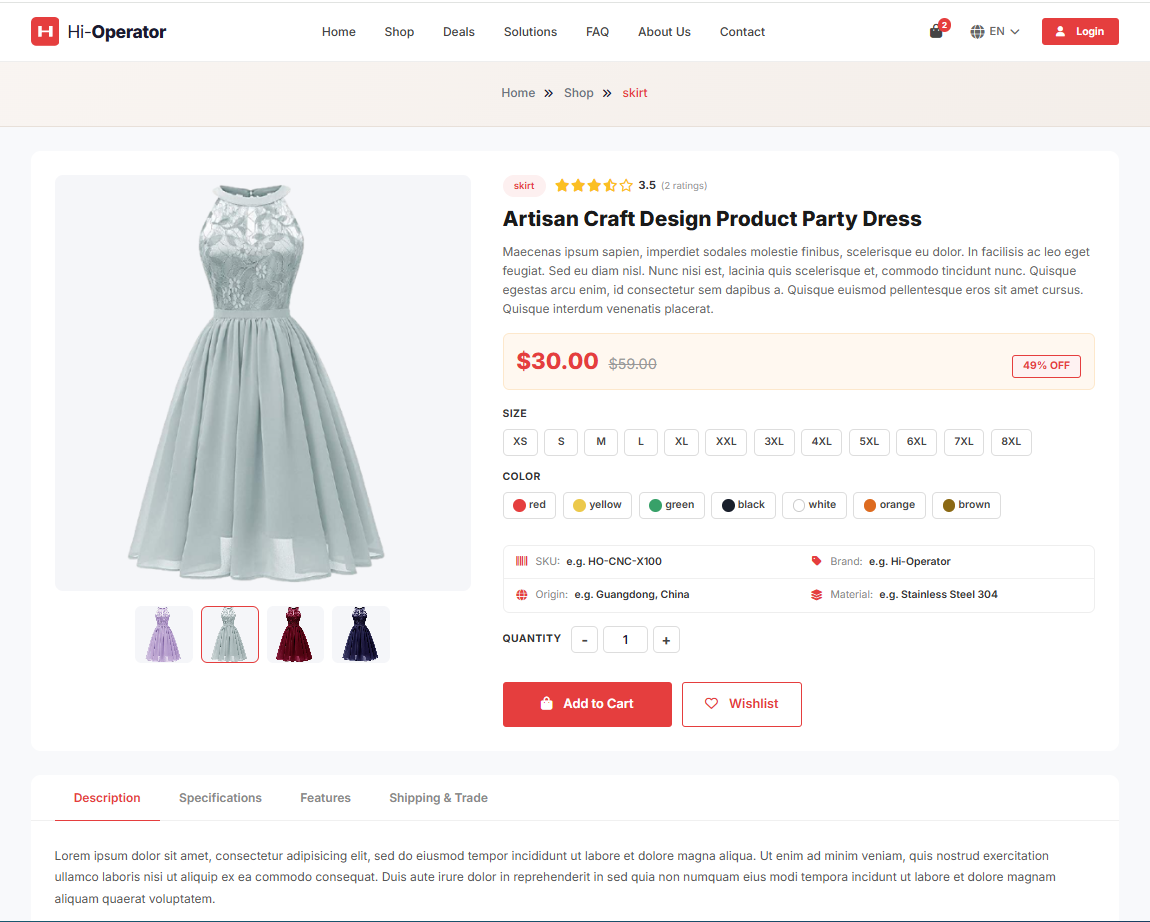Click the Brand tag icon

click(816, 561)
